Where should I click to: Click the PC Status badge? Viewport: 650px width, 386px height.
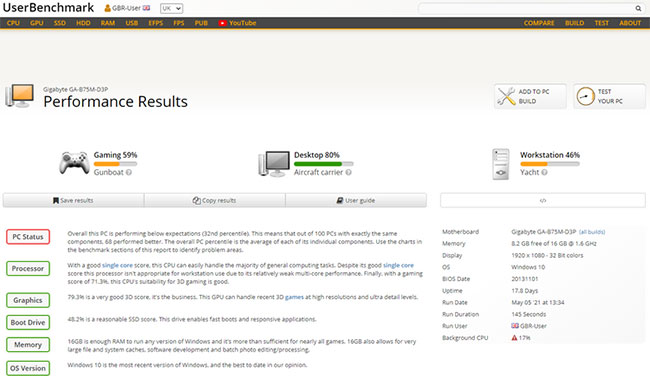[28, 237]
